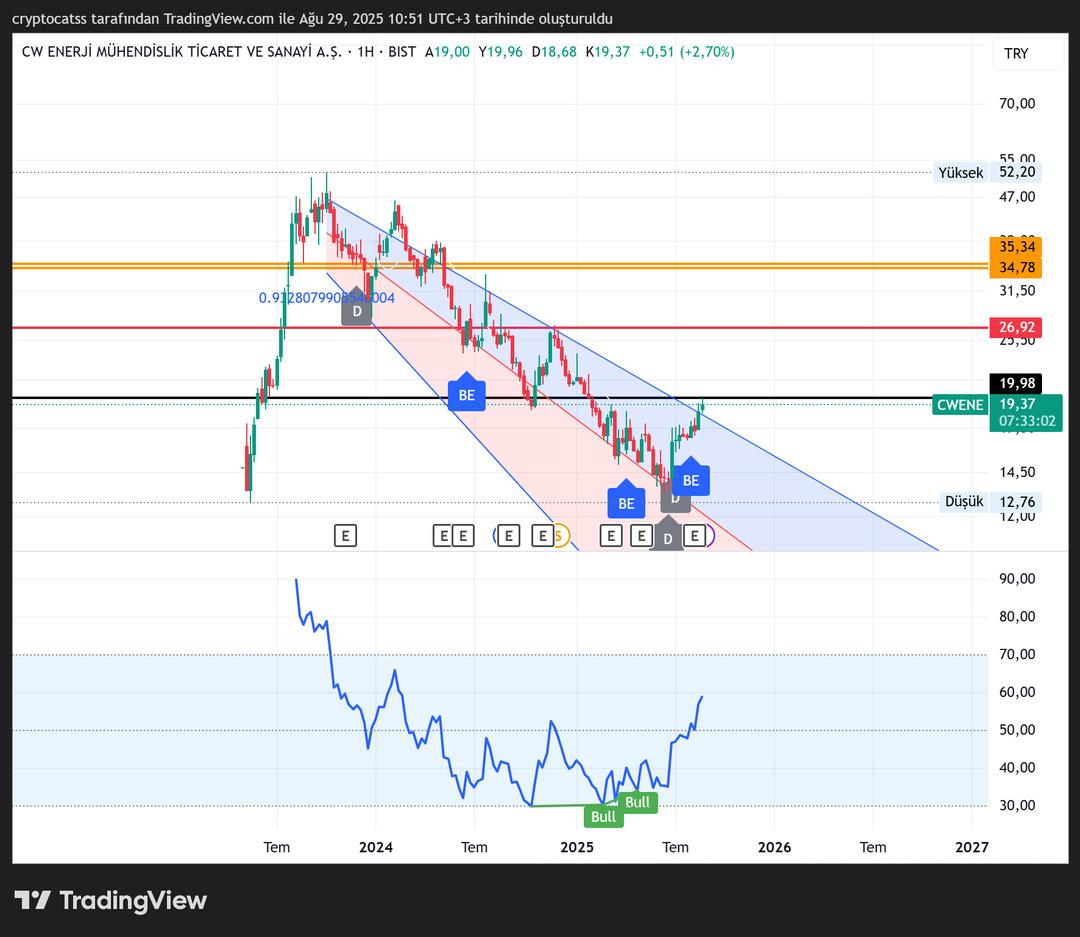
Task: Click the rightmost BE marker near mid-2025
Action: (x=691, y=478)
